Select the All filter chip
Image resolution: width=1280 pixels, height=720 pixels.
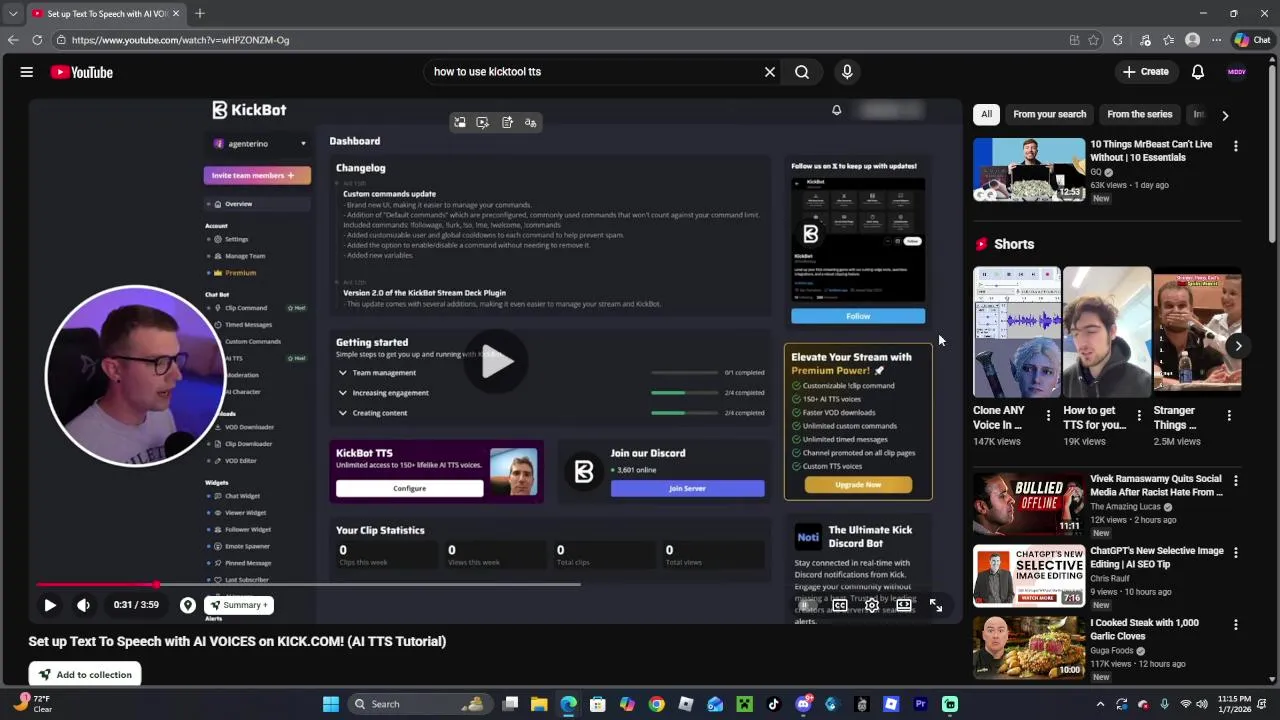coord(986,114)
